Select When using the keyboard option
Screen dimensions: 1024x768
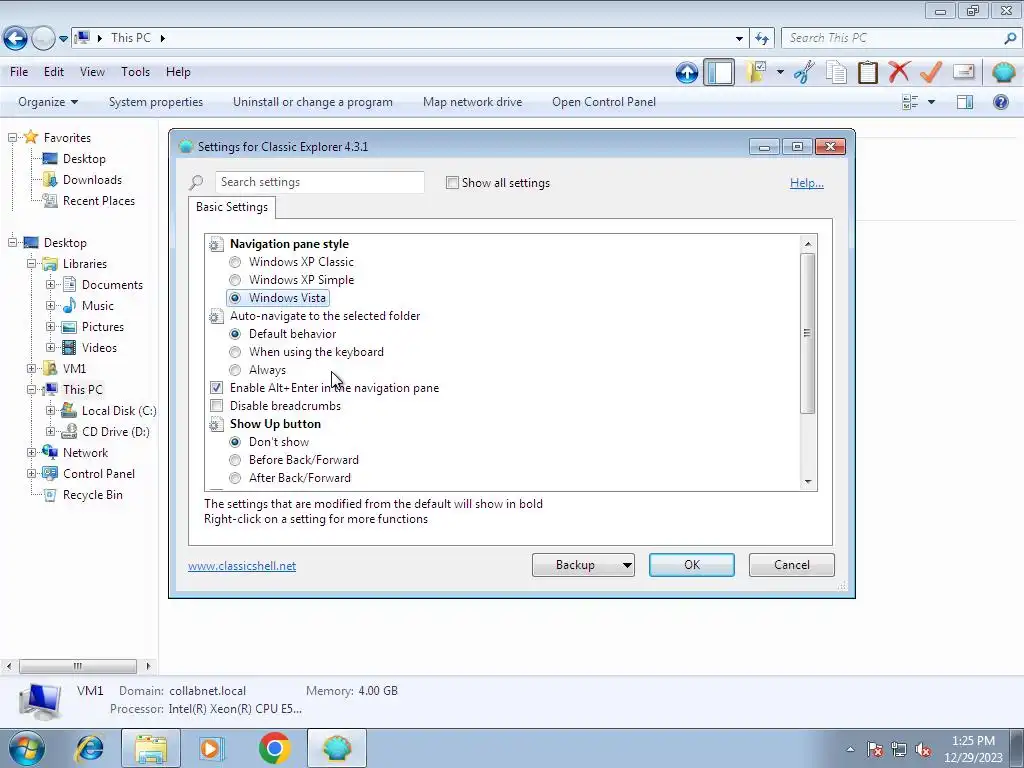(x=235, y=353)
